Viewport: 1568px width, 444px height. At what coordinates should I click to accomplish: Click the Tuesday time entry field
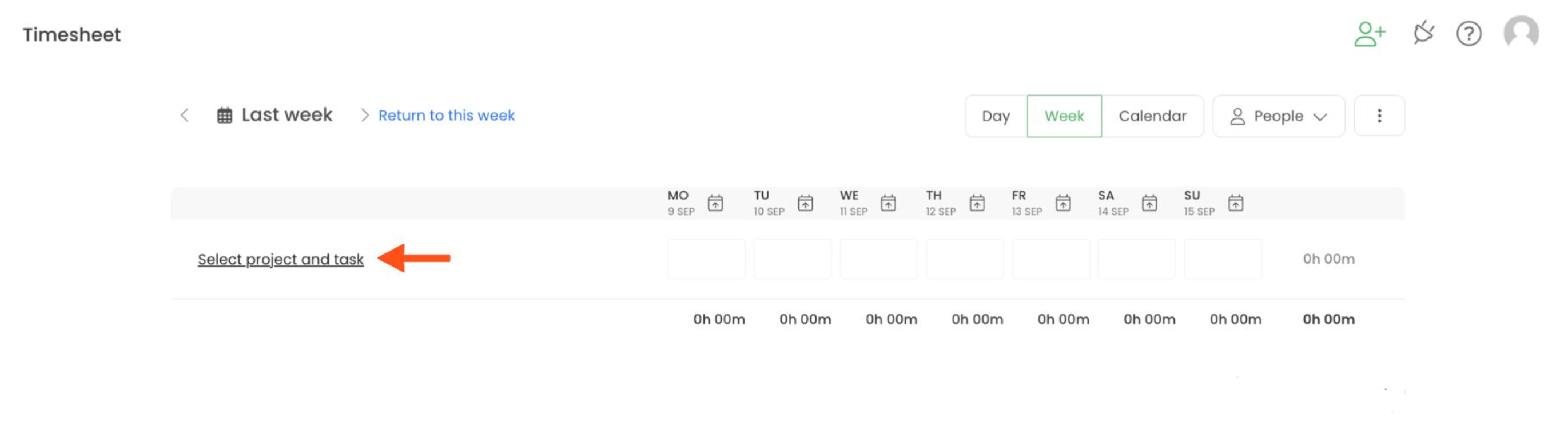pos(792,259)
